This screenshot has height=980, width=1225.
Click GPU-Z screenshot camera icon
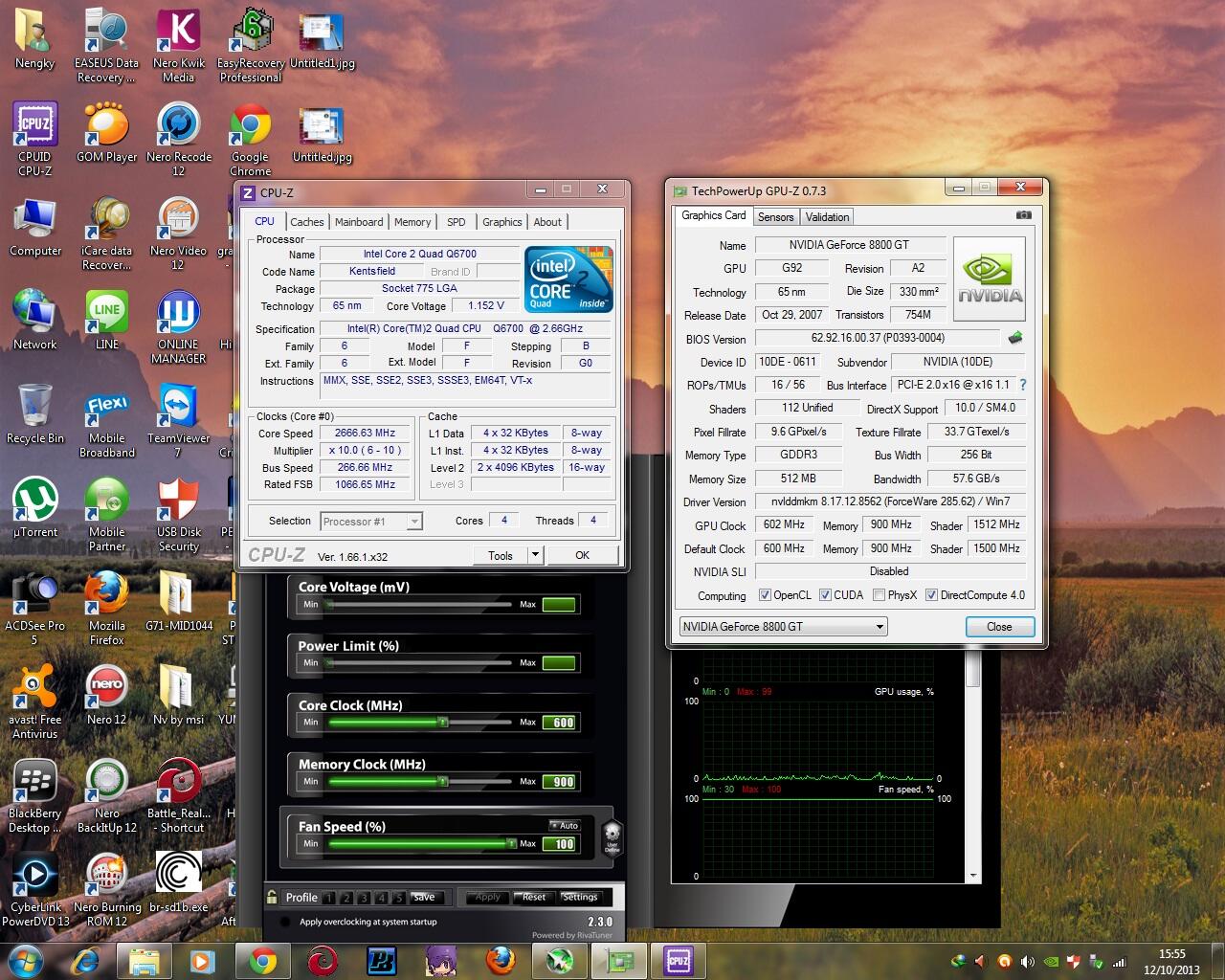[x=1023, y=215]
